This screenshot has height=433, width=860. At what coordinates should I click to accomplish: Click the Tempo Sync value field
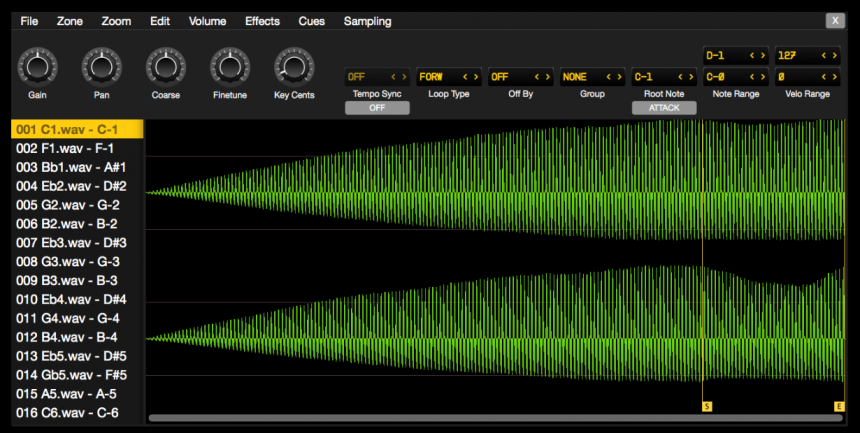tap(365, 76)
